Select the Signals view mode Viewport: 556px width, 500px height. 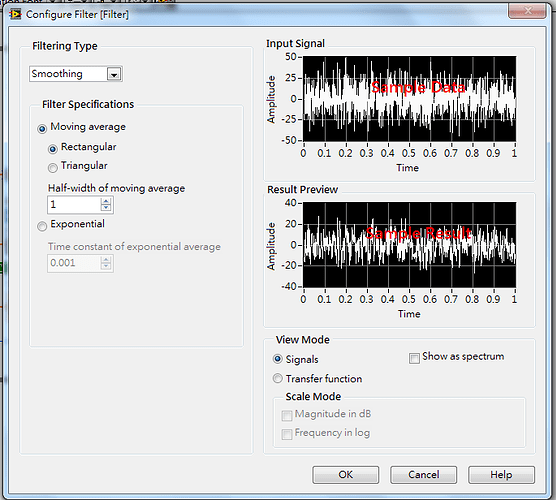[278, 359]
